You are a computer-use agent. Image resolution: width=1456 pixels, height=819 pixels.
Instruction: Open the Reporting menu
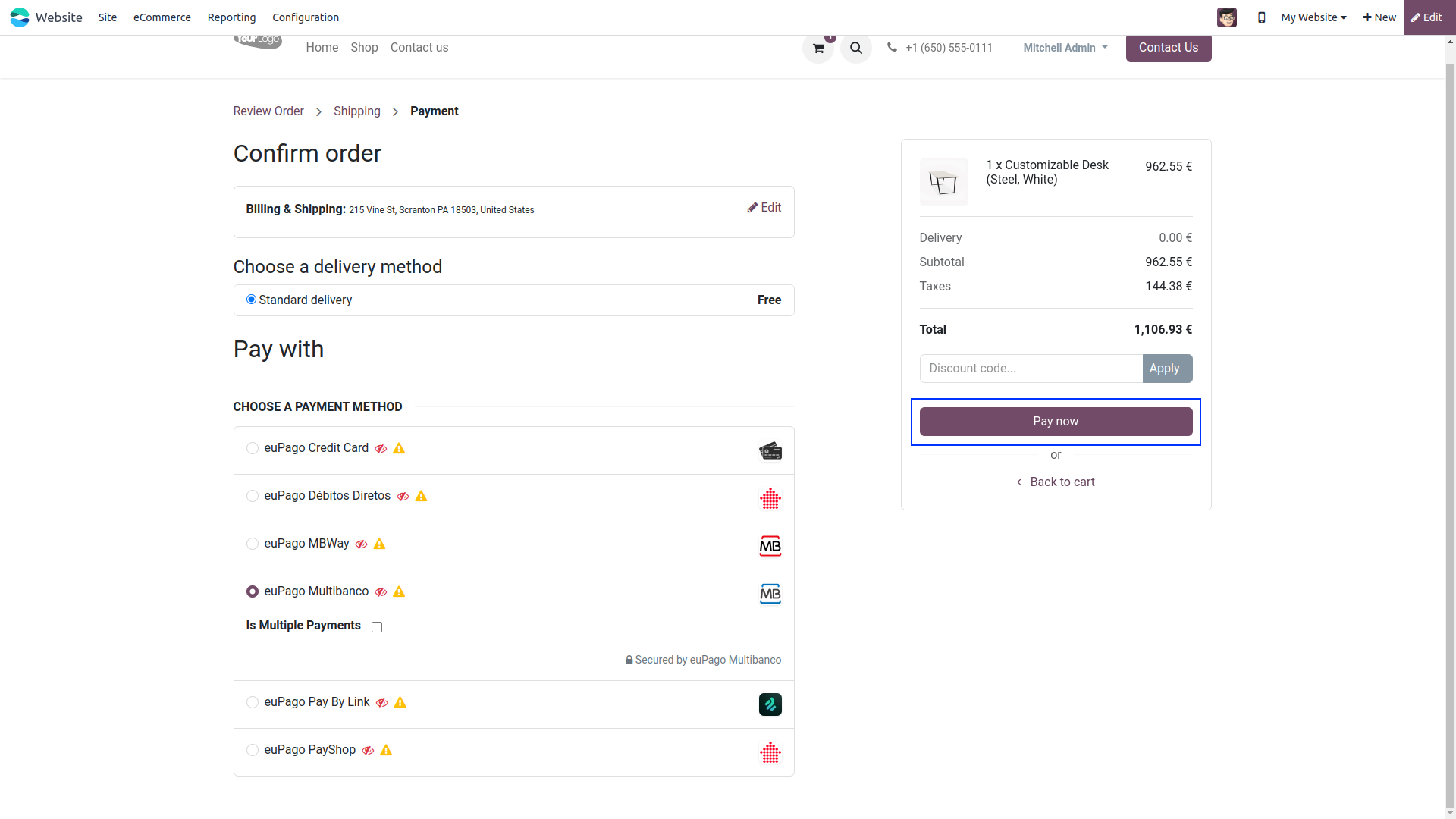[231, 17]
